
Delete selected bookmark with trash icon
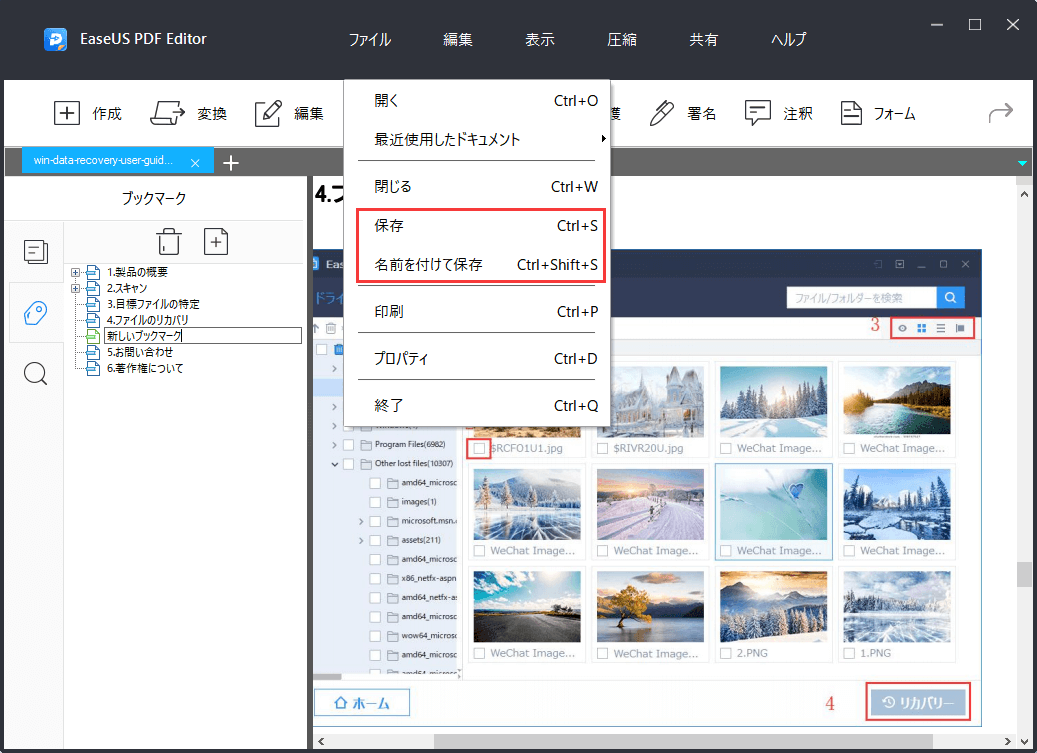[x=168, y=241]
